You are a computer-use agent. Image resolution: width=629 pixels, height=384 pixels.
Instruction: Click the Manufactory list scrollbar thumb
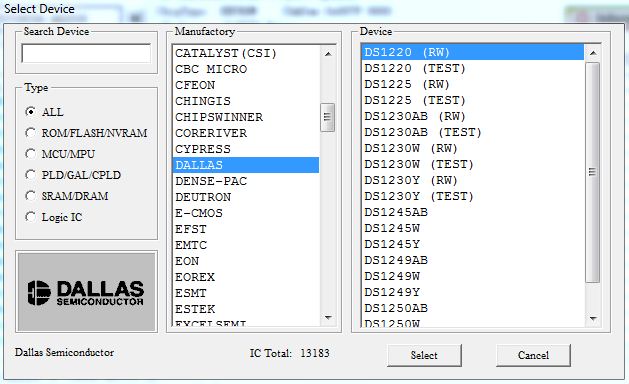tap(327, 117)
